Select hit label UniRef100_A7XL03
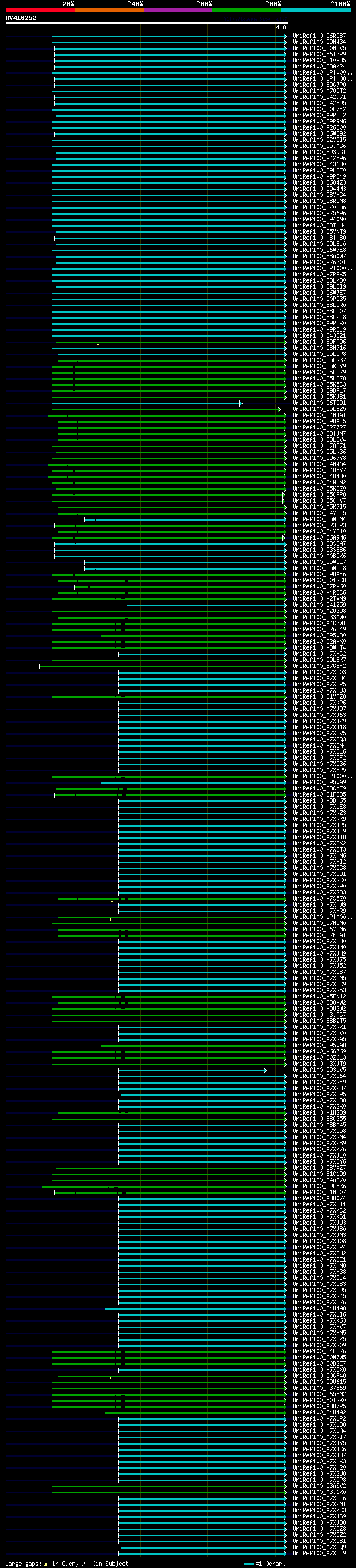356x1568 pixels. tap(319, 672)
